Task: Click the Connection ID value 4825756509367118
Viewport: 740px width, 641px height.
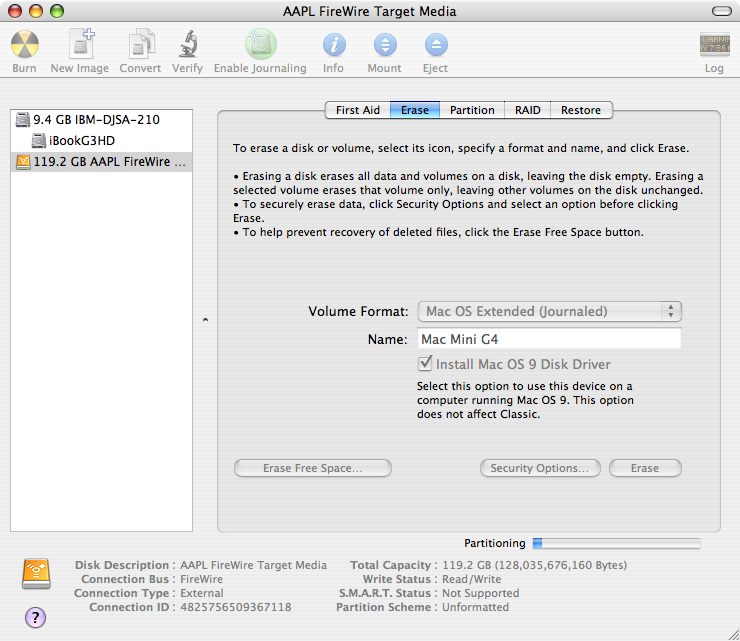Action: point(236,607)
